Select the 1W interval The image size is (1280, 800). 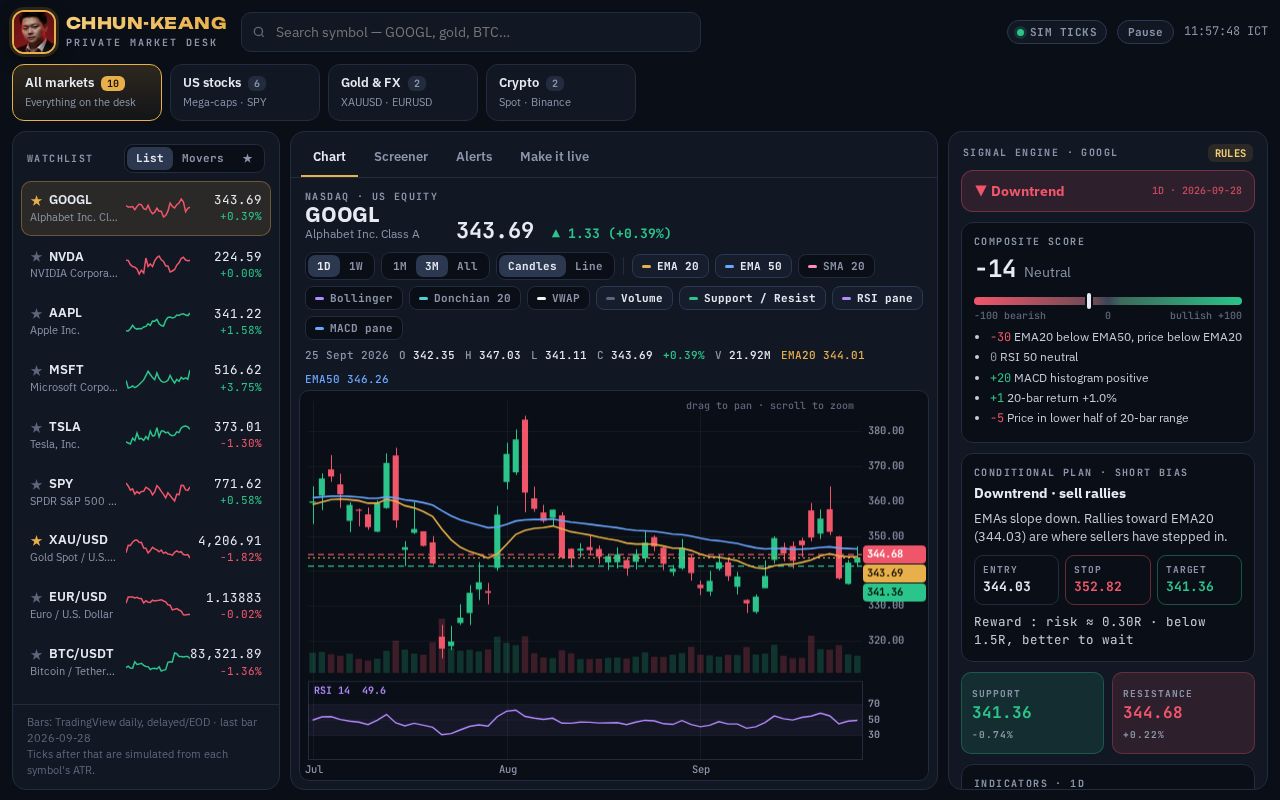pos(356,266)
